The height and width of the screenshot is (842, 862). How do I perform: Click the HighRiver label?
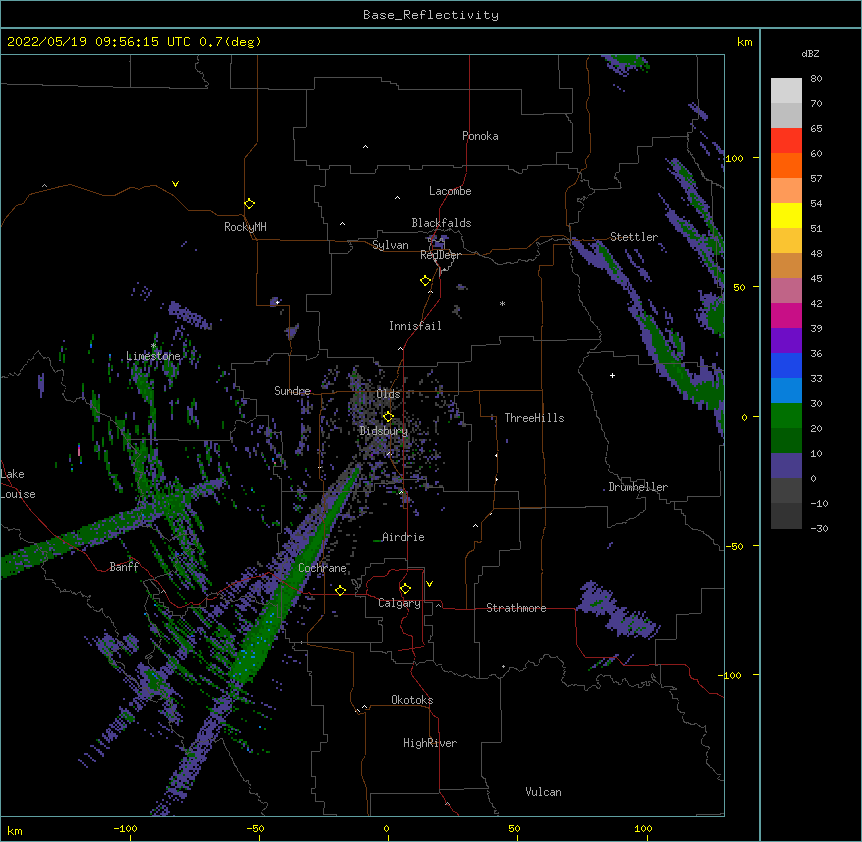tap(430, 743)
